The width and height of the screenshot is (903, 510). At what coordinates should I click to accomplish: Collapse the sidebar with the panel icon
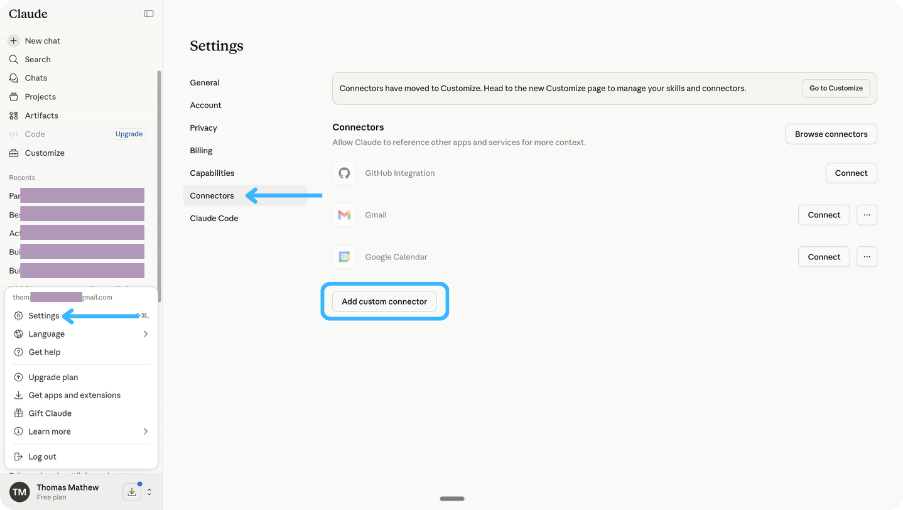(149, 14)
